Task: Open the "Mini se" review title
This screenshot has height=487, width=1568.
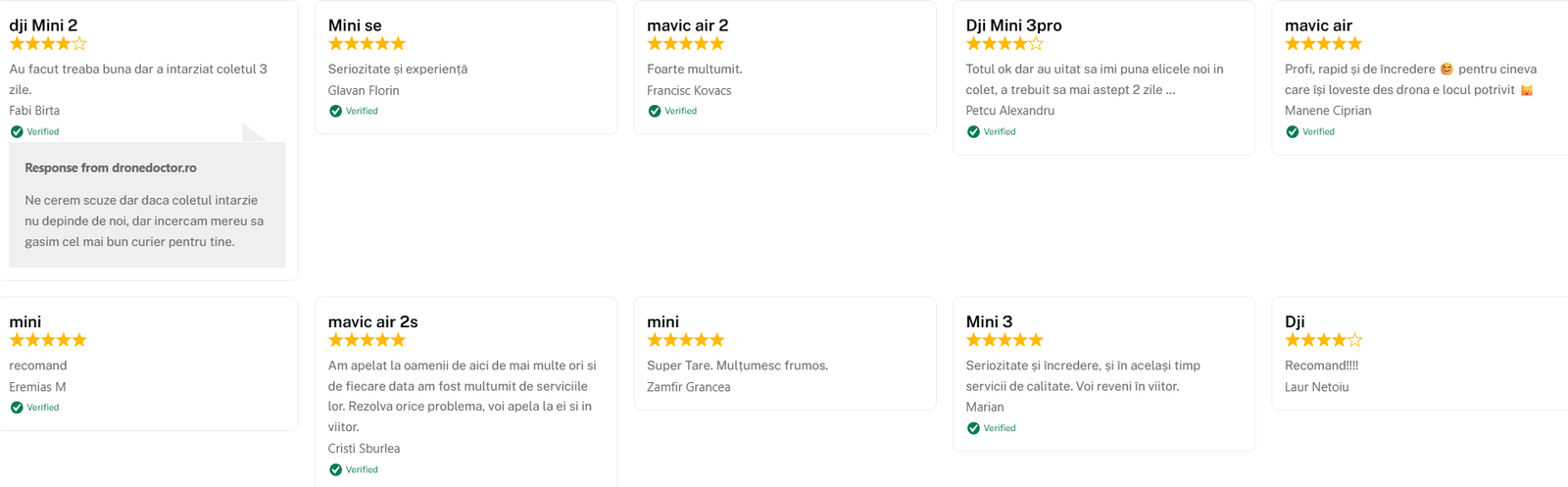Action: click(355, 25)
